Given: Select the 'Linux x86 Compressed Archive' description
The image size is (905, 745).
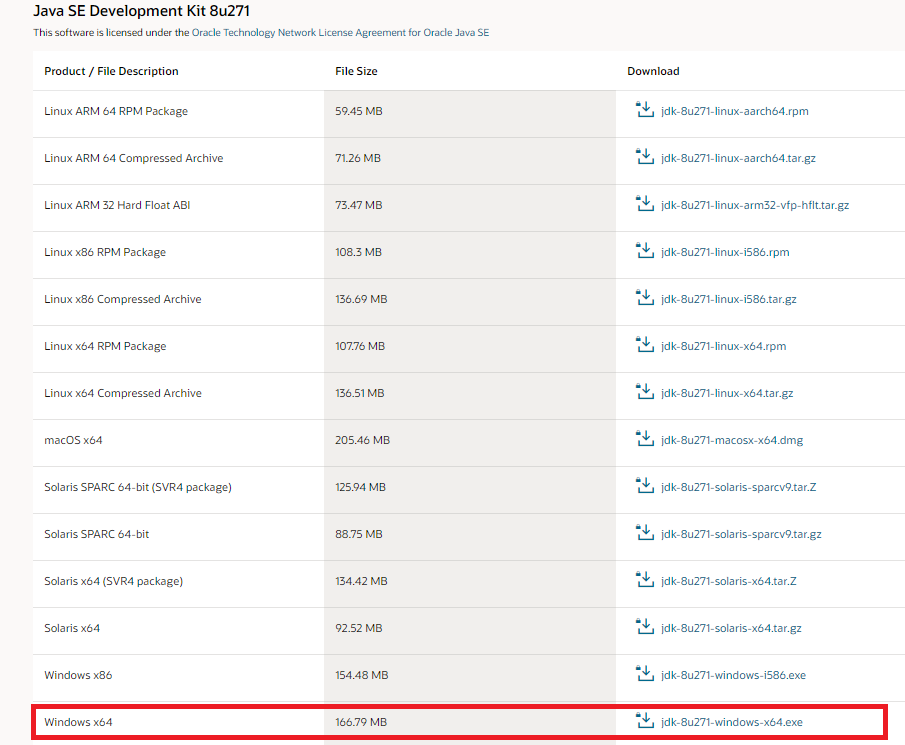Looking at the screenshot, I should [123, 299].
